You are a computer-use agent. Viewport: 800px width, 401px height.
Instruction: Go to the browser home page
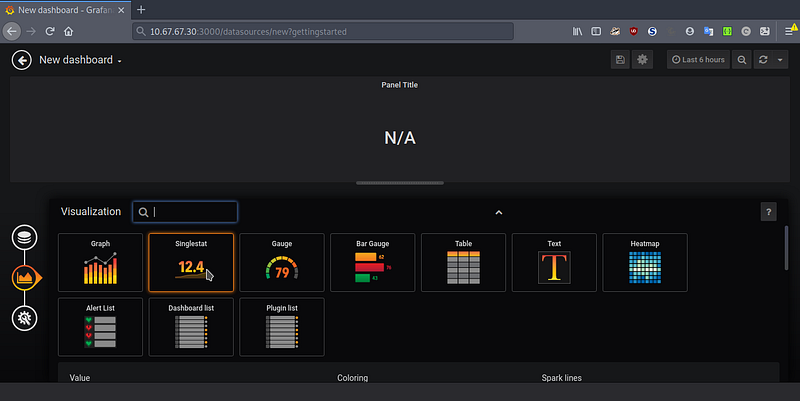click(68, 31)
